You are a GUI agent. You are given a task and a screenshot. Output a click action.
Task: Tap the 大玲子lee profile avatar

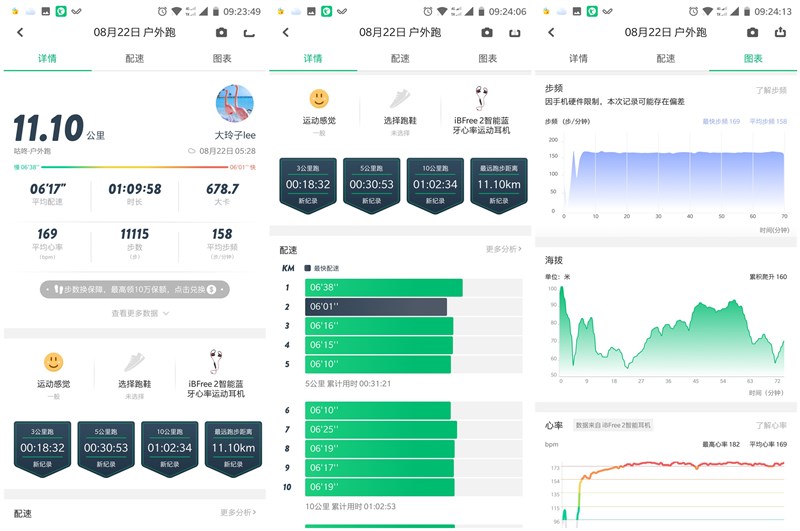coord(234,103)
